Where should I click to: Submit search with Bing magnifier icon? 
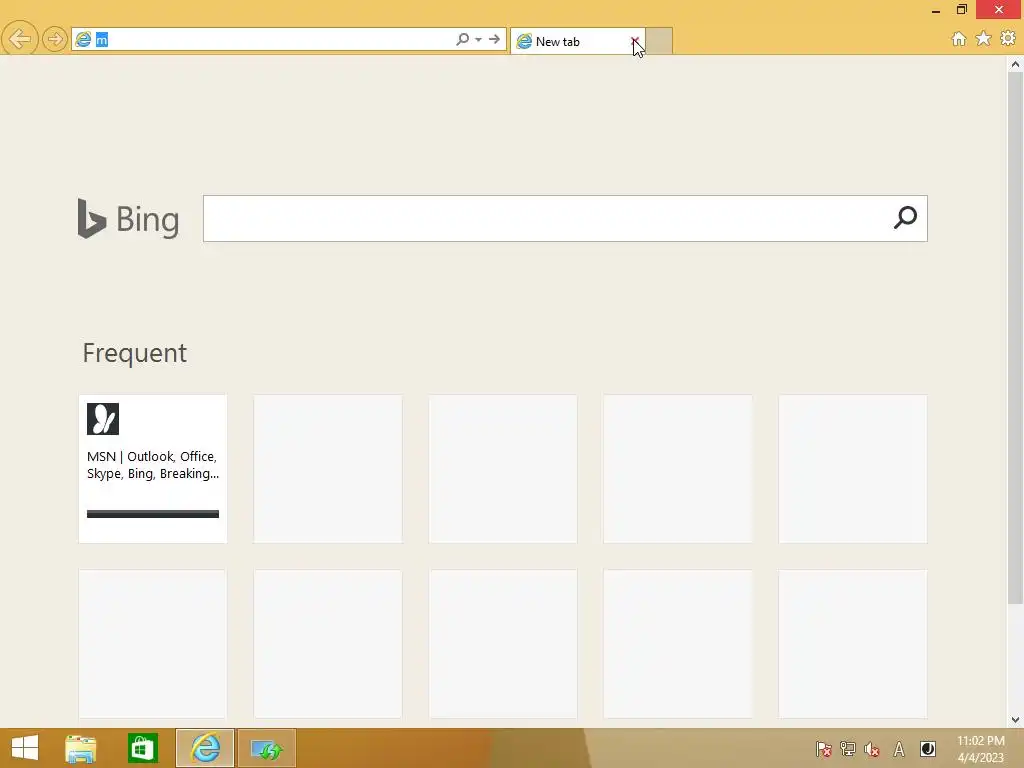point(905,217)
